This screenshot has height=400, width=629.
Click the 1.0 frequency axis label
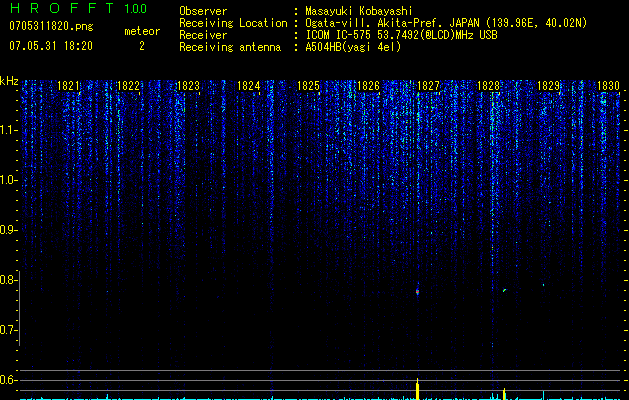pos(8,180)
